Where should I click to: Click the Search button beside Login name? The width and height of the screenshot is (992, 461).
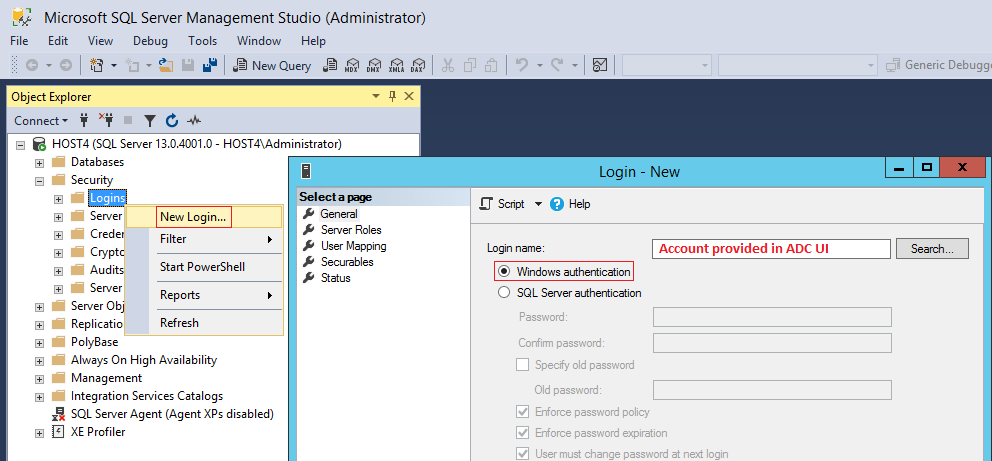tap(932, 248)
